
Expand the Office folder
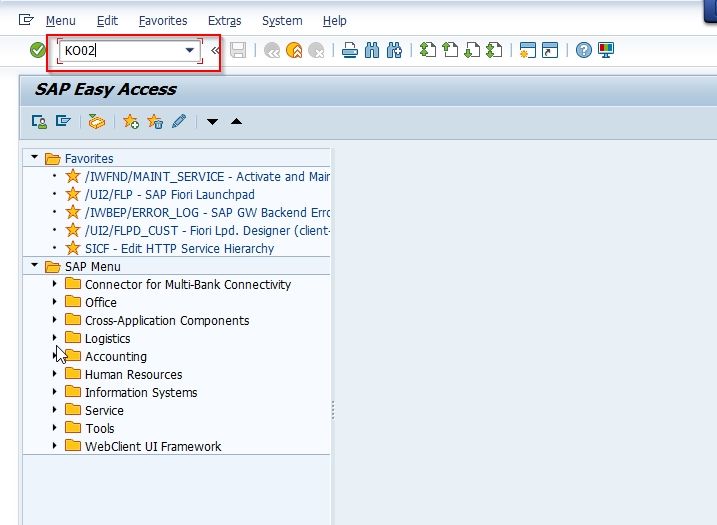click(x=54, y=301)
